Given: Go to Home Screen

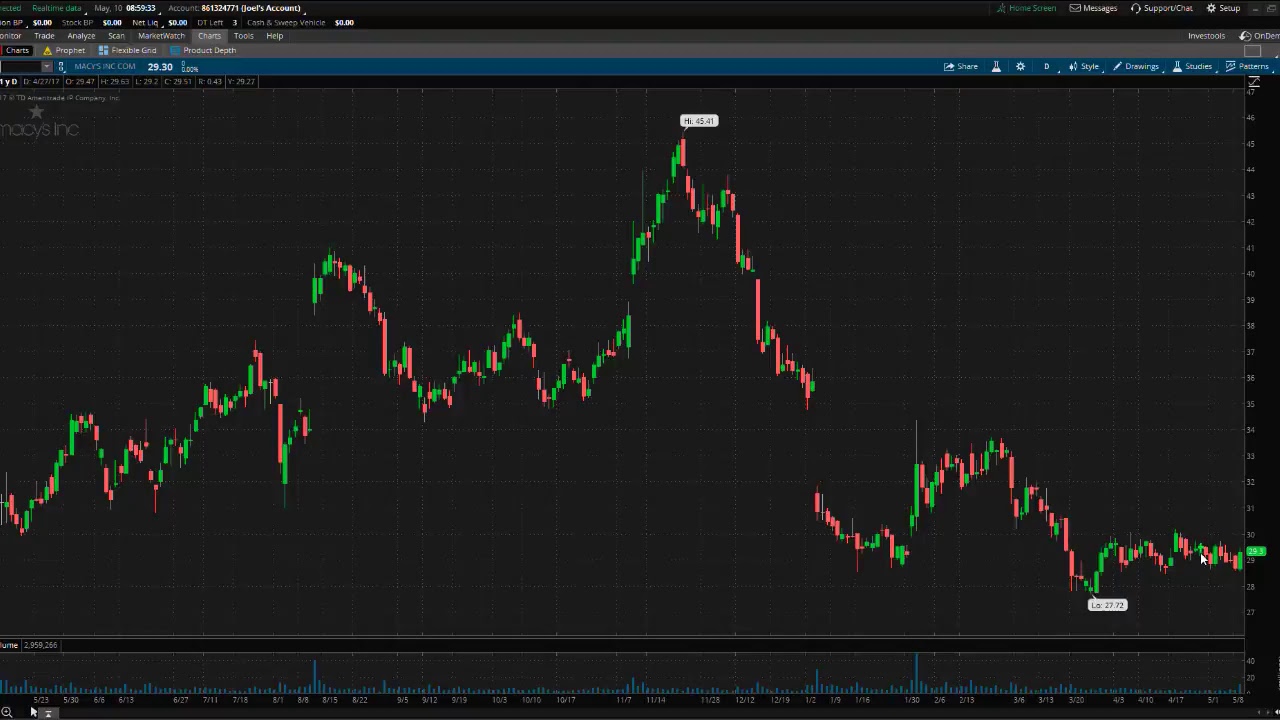Looking at the screenshot, I should click(1026, 8).
